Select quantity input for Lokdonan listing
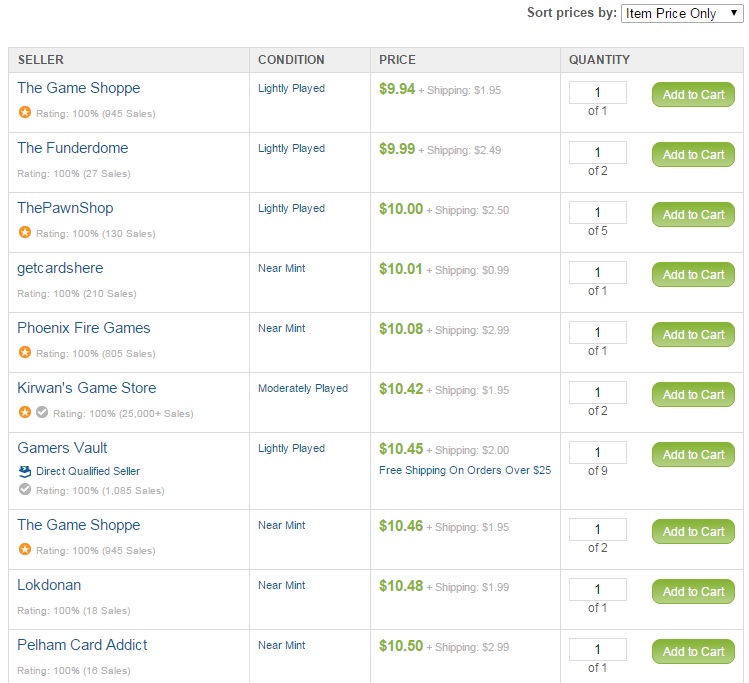 coord(597,590)
